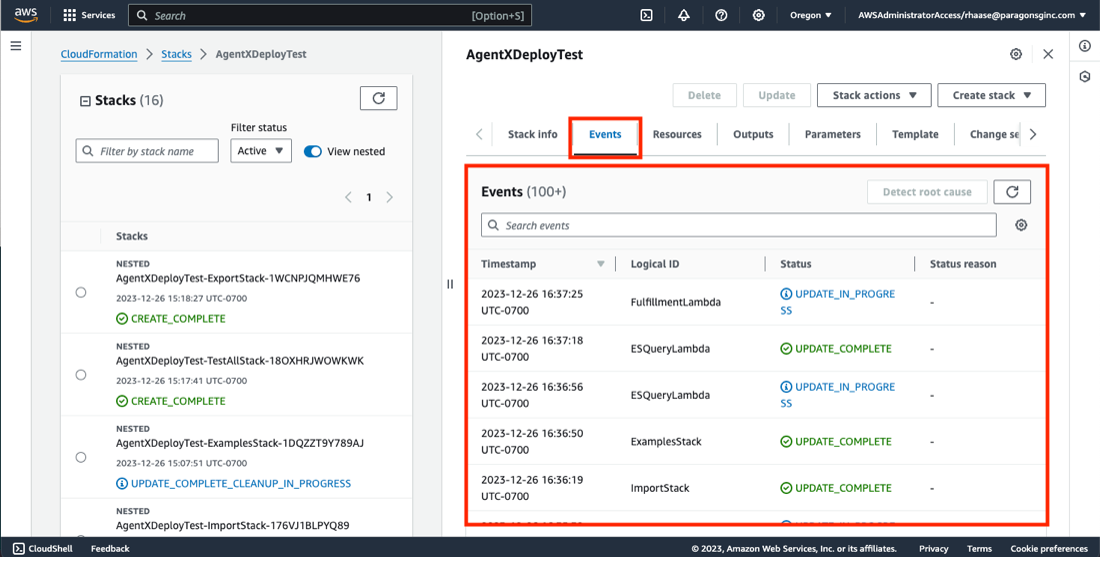Open the Terms footer link
Screen dimensions: 1100x562
pyautogui.click(x=979, y=549)
